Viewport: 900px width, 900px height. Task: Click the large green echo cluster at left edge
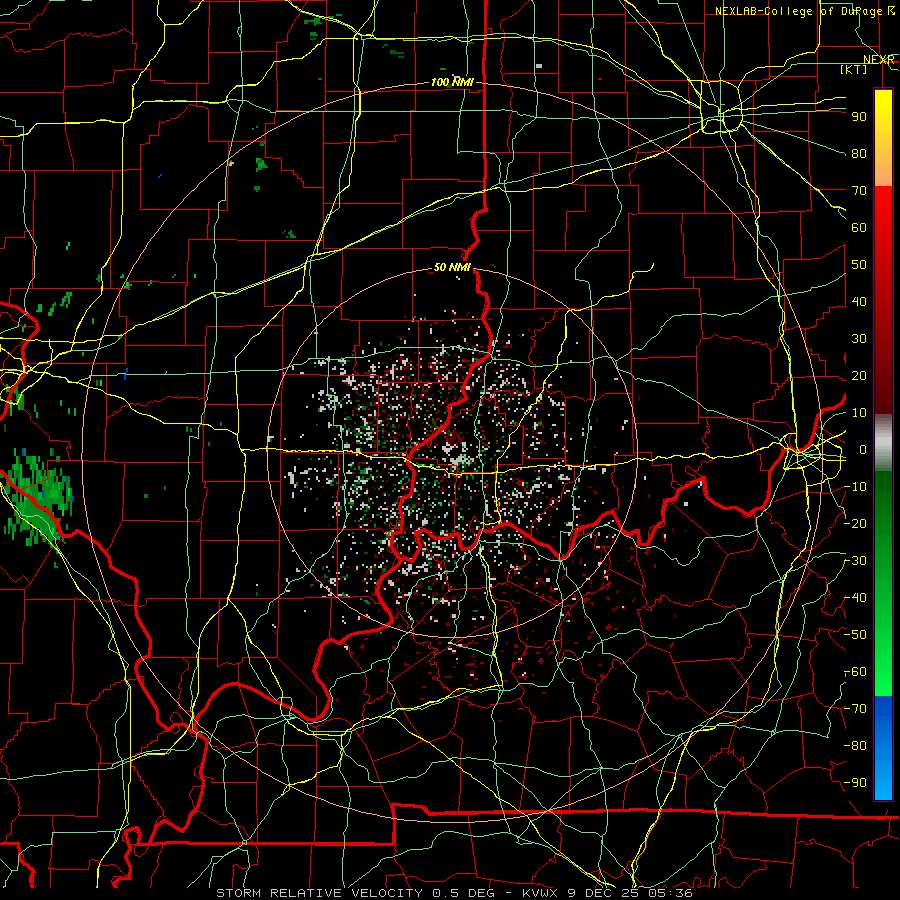click(x=39, y=498)
